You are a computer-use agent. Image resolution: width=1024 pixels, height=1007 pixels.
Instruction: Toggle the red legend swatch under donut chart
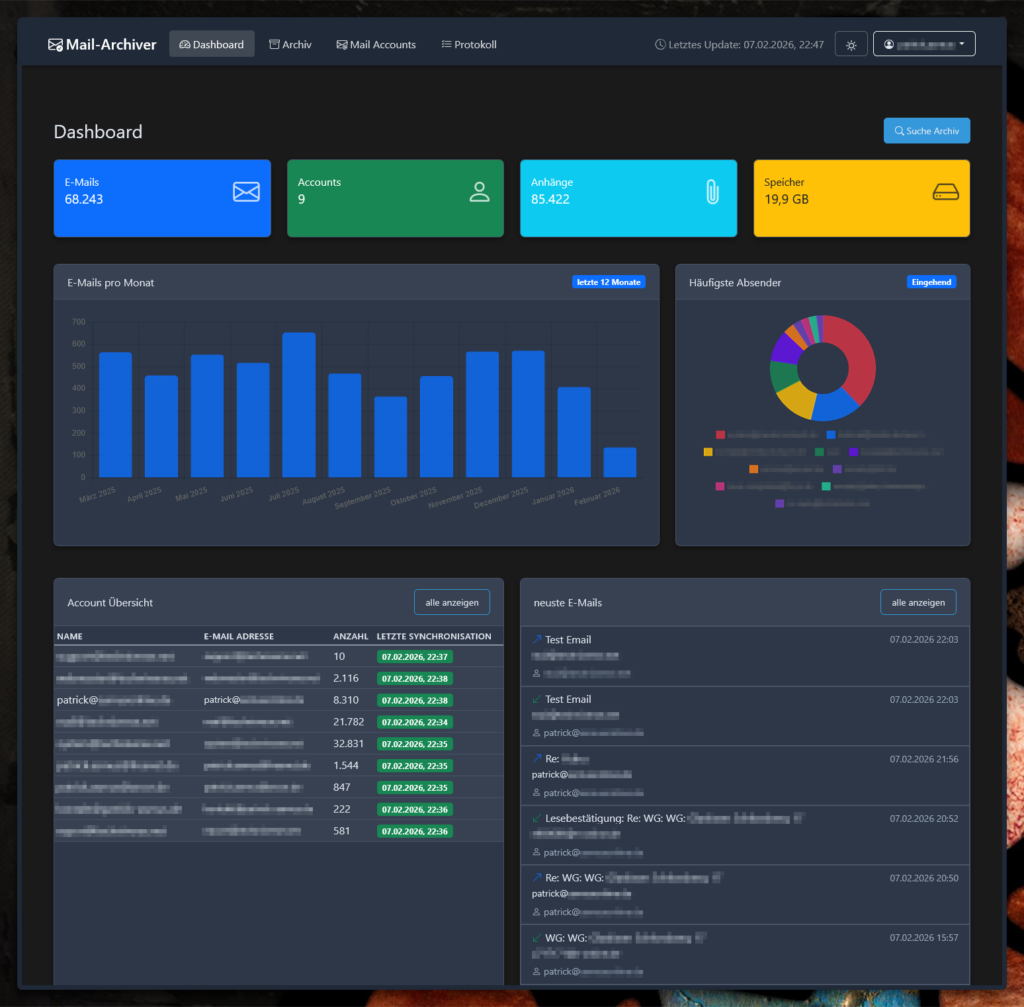(720, 435)
